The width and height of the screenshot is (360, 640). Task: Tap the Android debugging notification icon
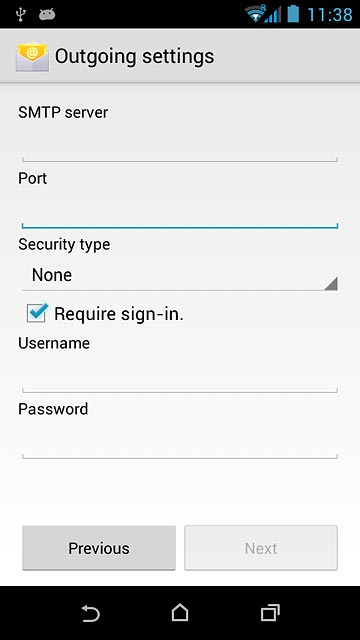[47, 15]
